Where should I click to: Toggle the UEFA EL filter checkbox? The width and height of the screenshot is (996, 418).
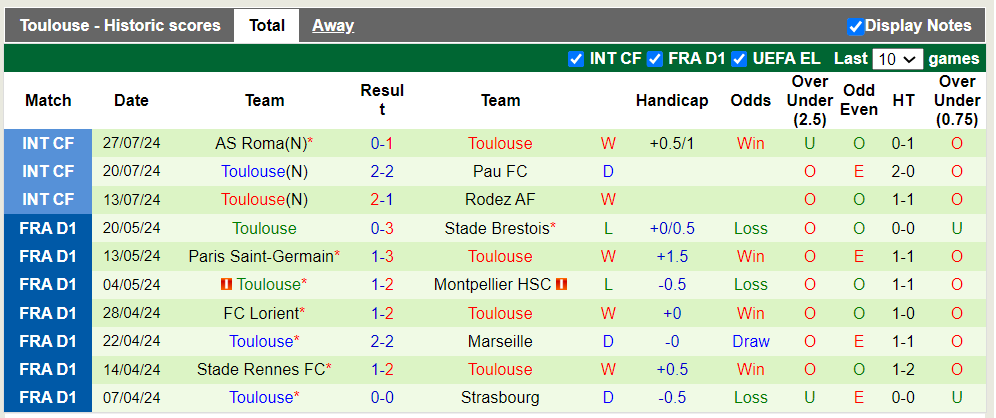pos(740,59)
